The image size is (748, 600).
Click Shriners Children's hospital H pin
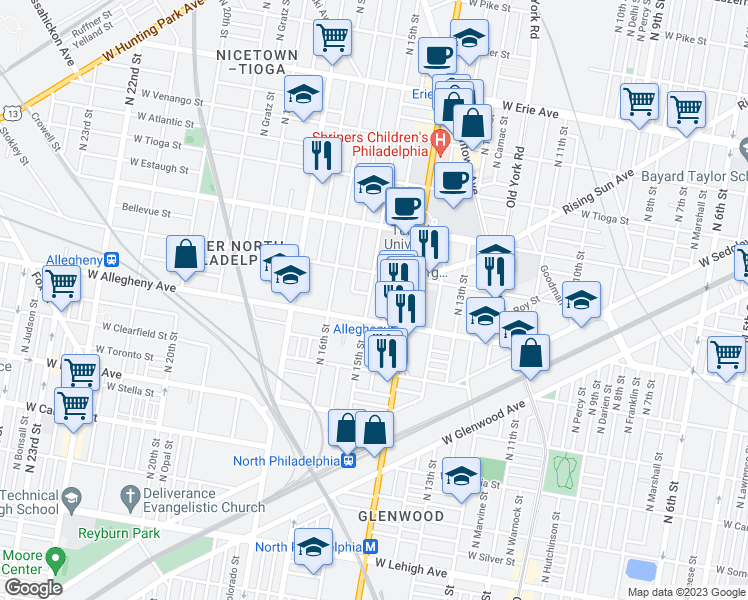(x=440, y=142)
